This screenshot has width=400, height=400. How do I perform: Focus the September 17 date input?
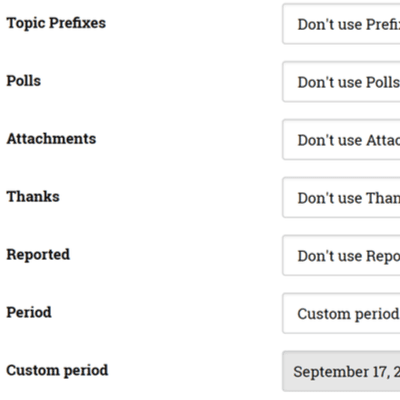pyautogui.click(x=341, y=371)
